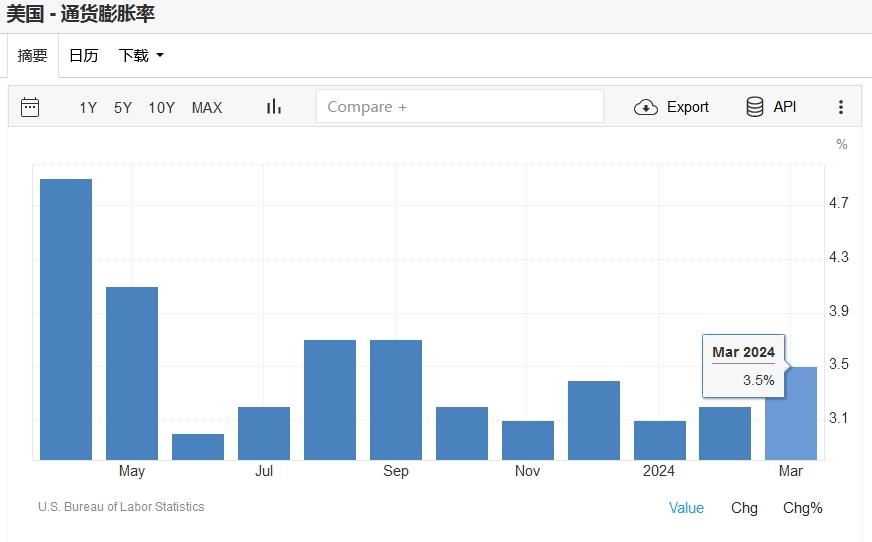Show the MAX time range
This screenshot has height=542, width=872.
tap(207, 107)
